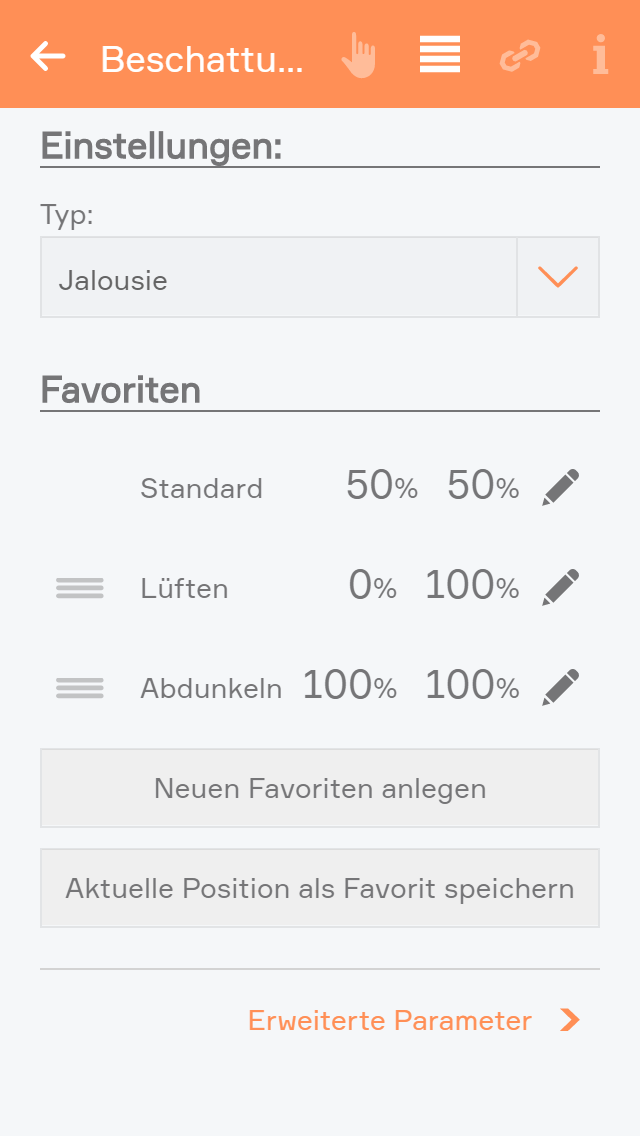640x1136 pixels.
Task: Go back using the arrow icon
Action: (x=48, y=56)
